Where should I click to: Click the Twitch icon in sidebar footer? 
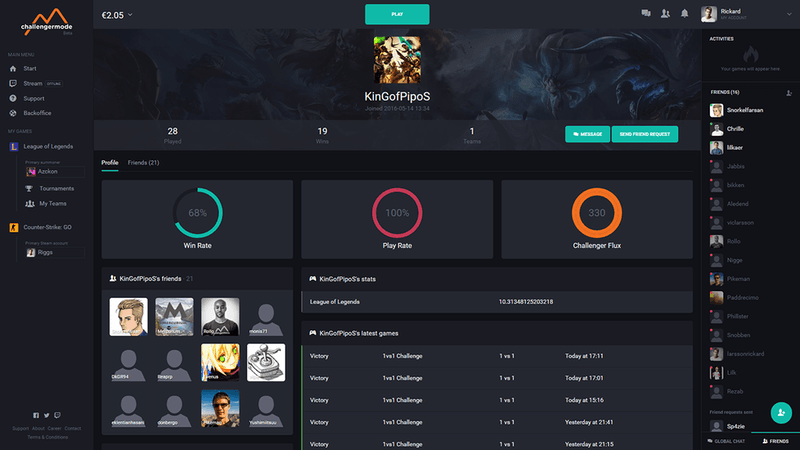tap(57, 415)
